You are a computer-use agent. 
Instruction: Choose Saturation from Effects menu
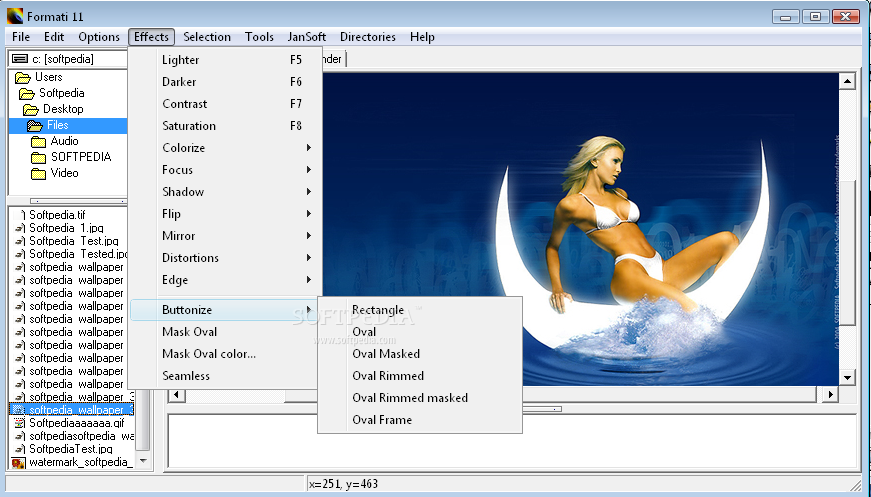coord(226,126)
